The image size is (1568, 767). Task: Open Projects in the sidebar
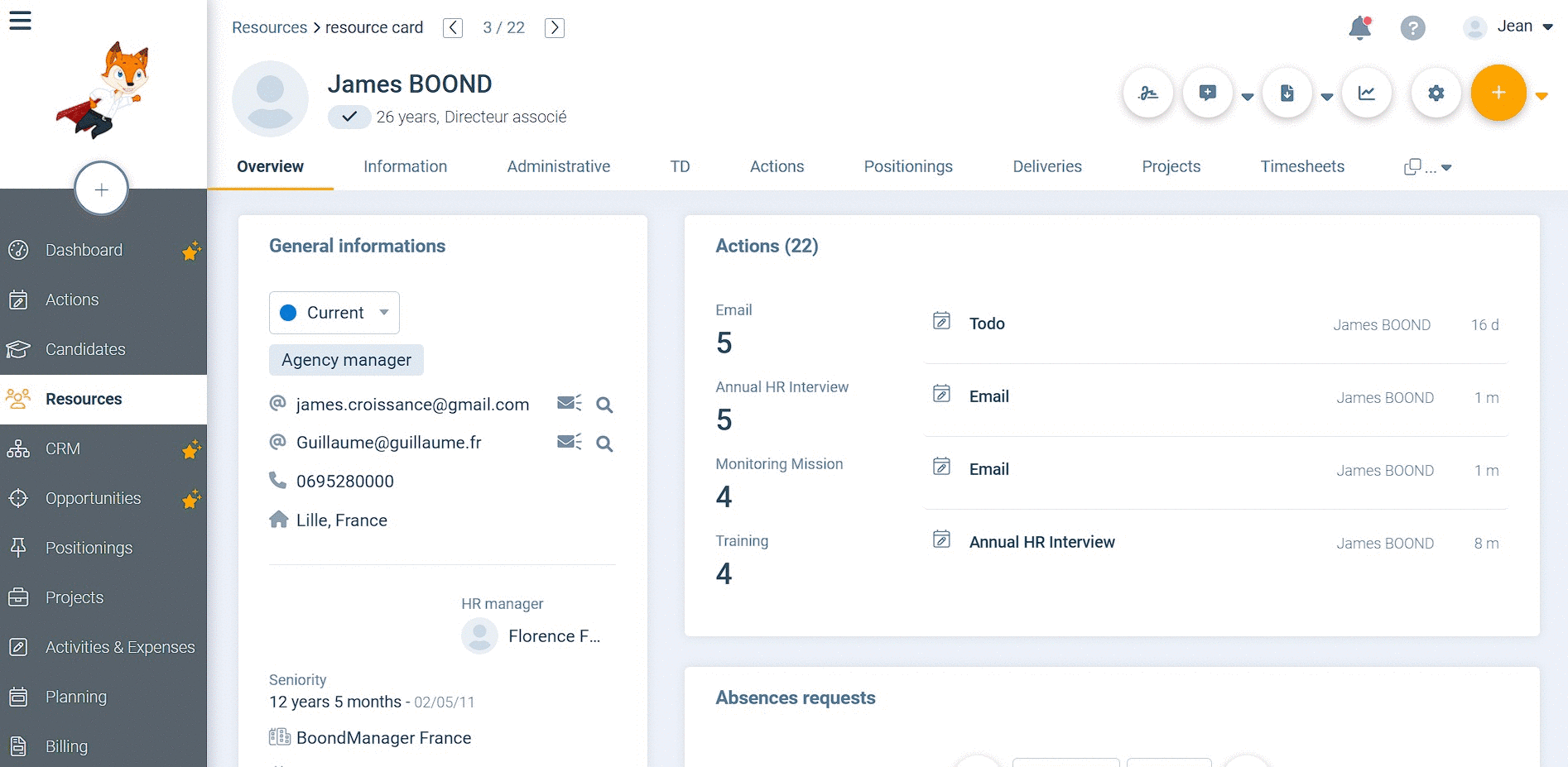pos(103,597)
